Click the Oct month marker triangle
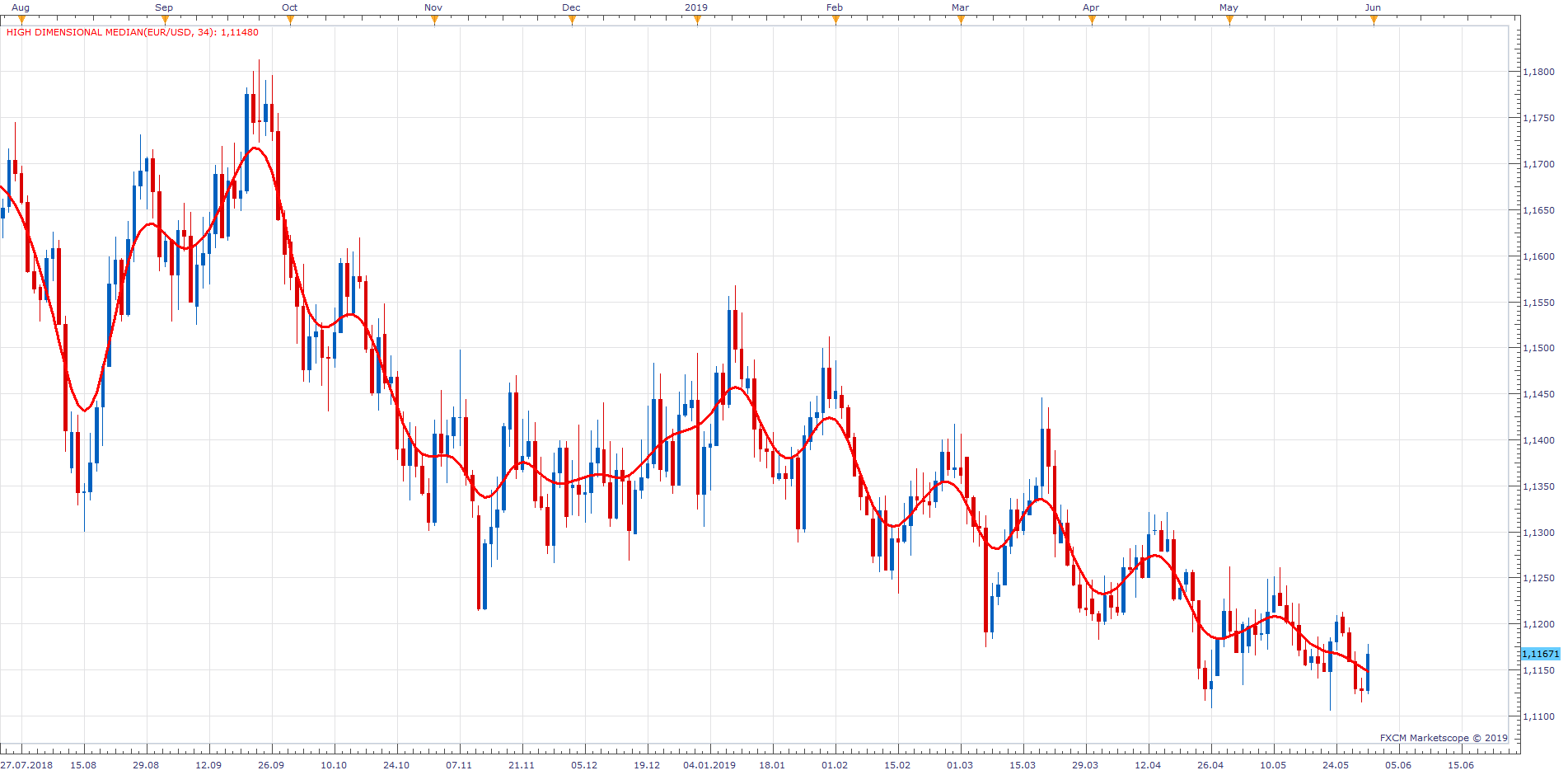1568x775 pixels. pos(290,21)
